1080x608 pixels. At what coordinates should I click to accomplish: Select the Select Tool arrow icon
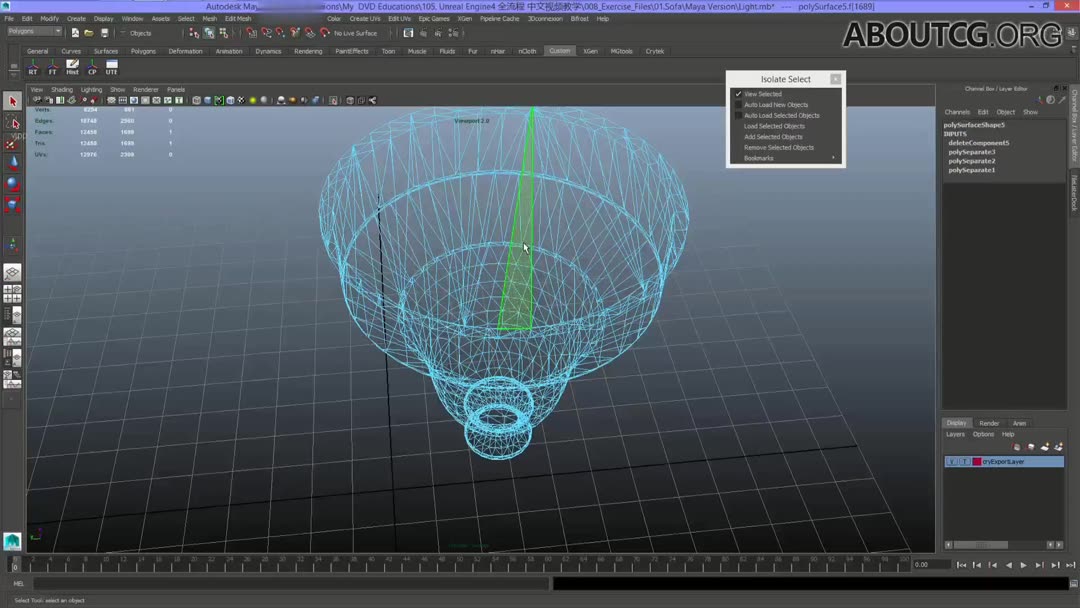[x=13, y=100]
